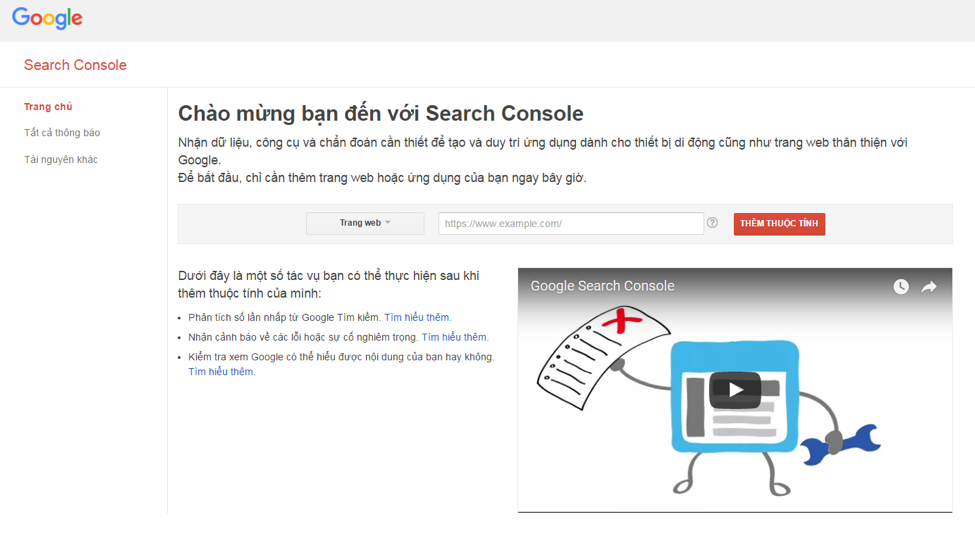
Task: Expand the Trang web property type dropdown
Action: click(x=365, y=223)
